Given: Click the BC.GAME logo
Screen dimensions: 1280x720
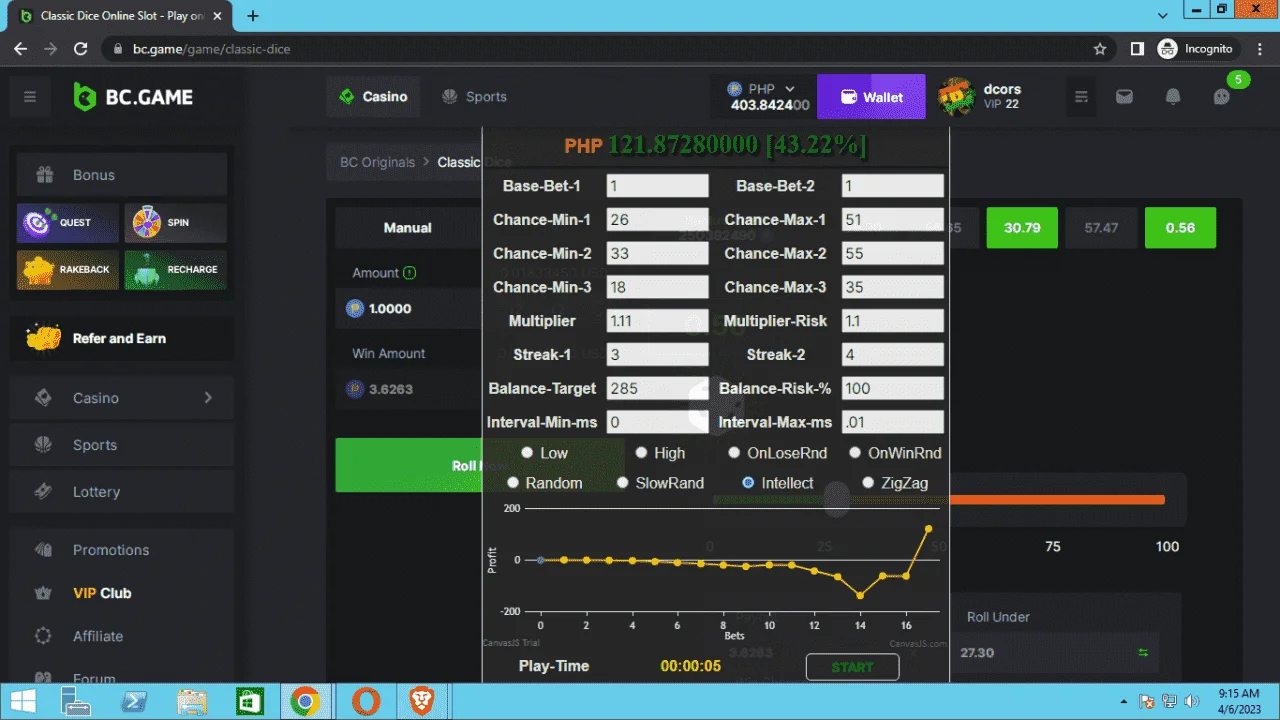Looking at the screenshot, I should click(133, 97).
